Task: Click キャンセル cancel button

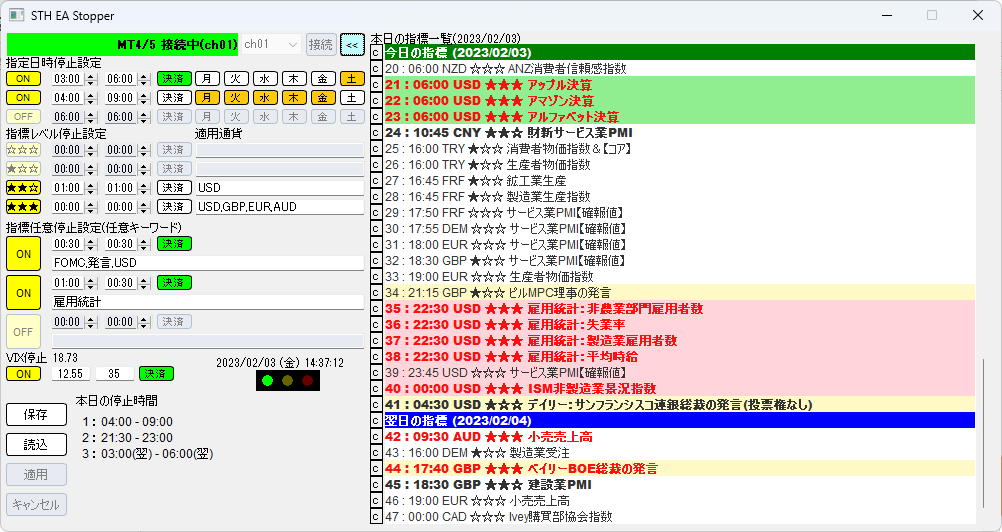Action: pos(36,505)
